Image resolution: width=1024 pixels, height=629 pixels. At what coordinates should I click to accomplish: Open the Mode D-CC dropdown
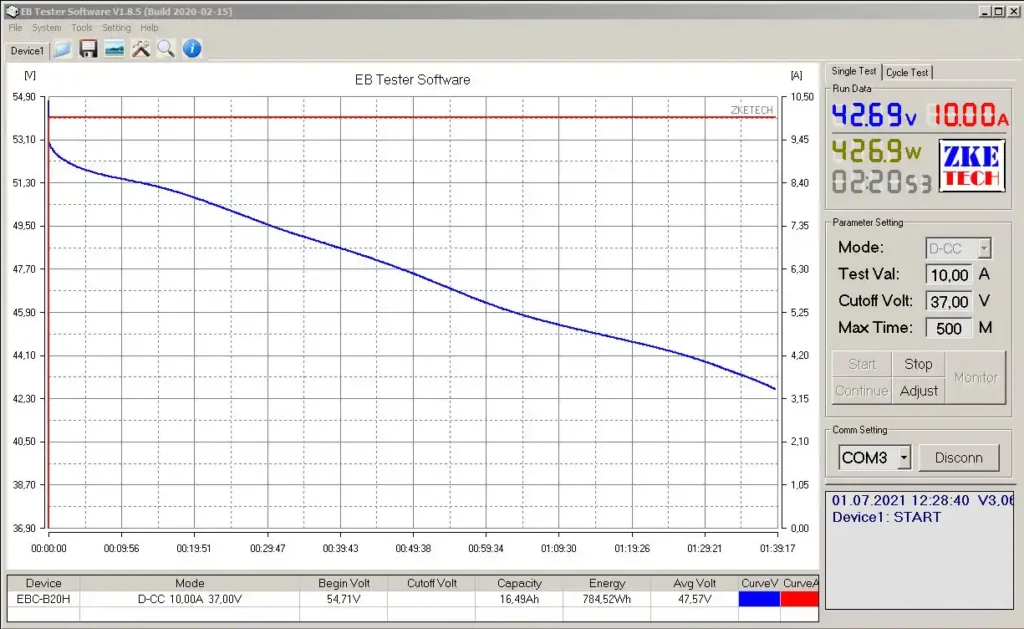(x=984, y=248)
